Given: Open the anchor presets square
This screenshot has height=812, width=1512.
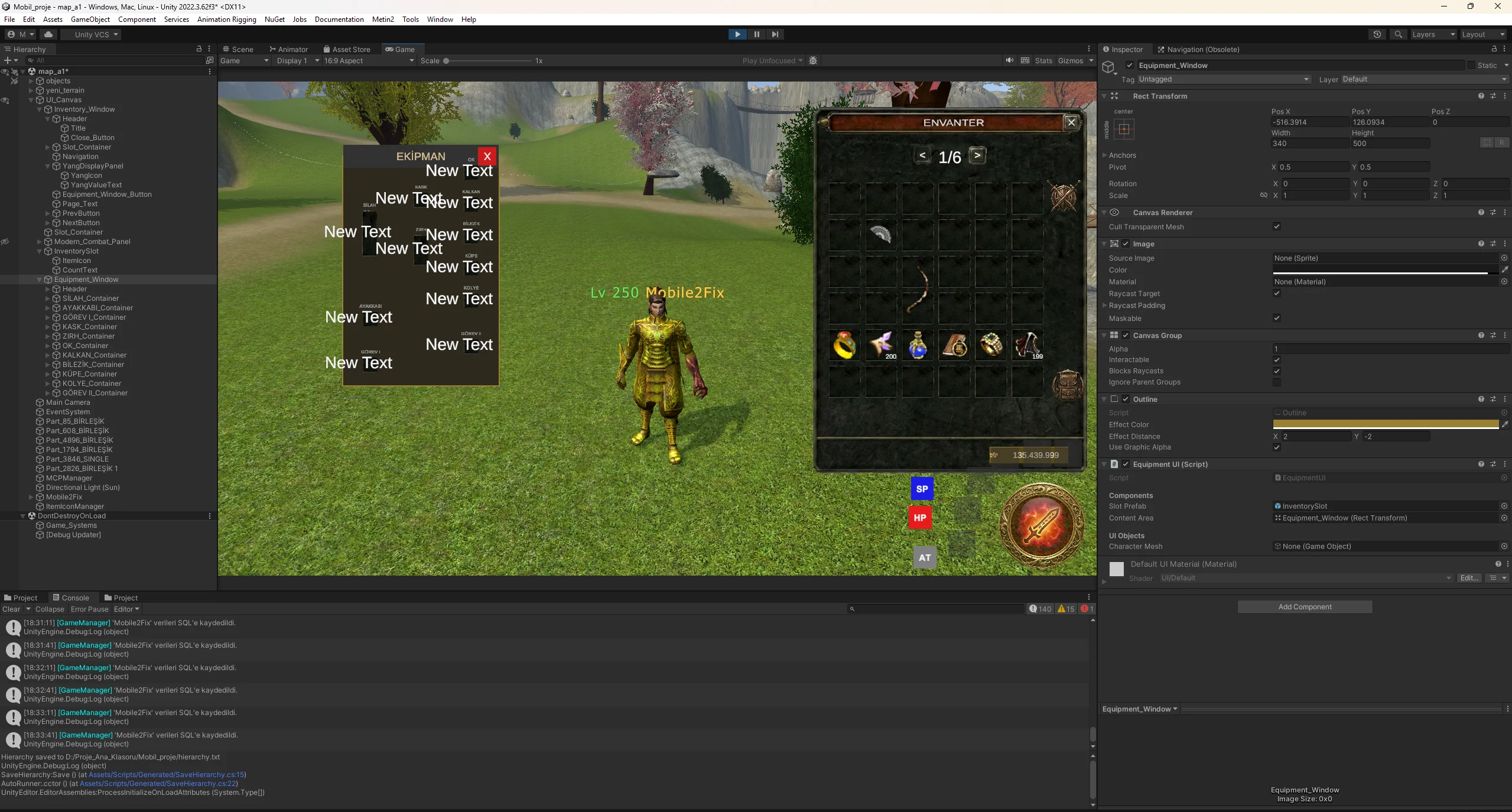Looking at the screenshot, I should point(1124,129).
